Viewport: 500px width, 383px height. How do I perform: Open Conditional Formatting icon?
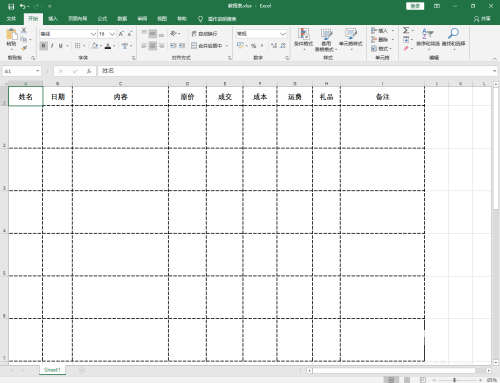tap(303, 34)
